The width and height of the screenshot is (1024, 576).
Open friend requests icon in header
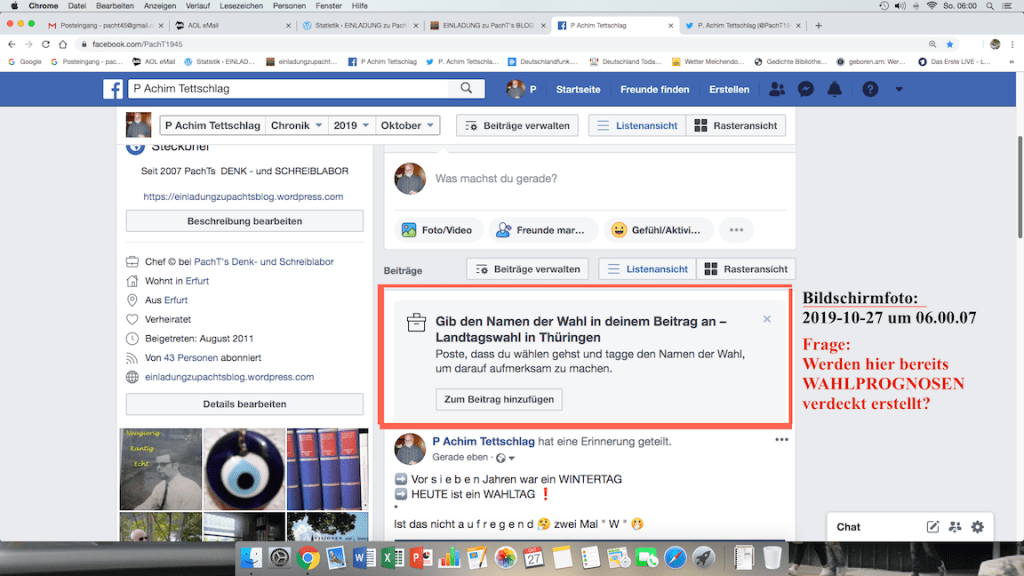(777, 89)
